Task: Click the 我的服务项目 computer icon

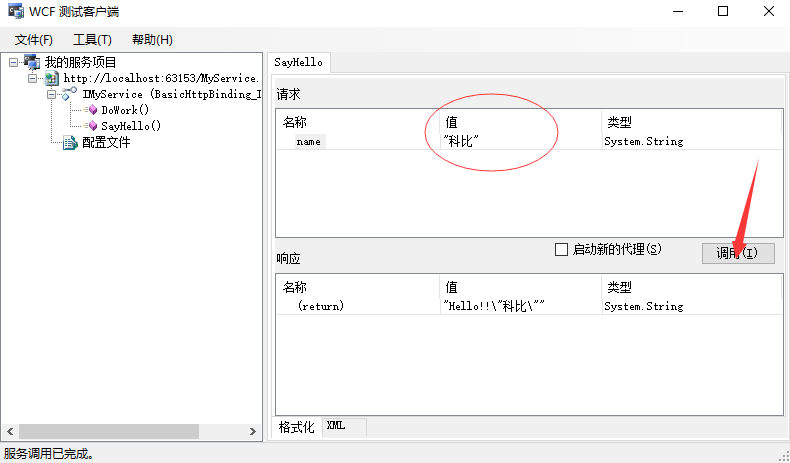Action: point(32,62)
